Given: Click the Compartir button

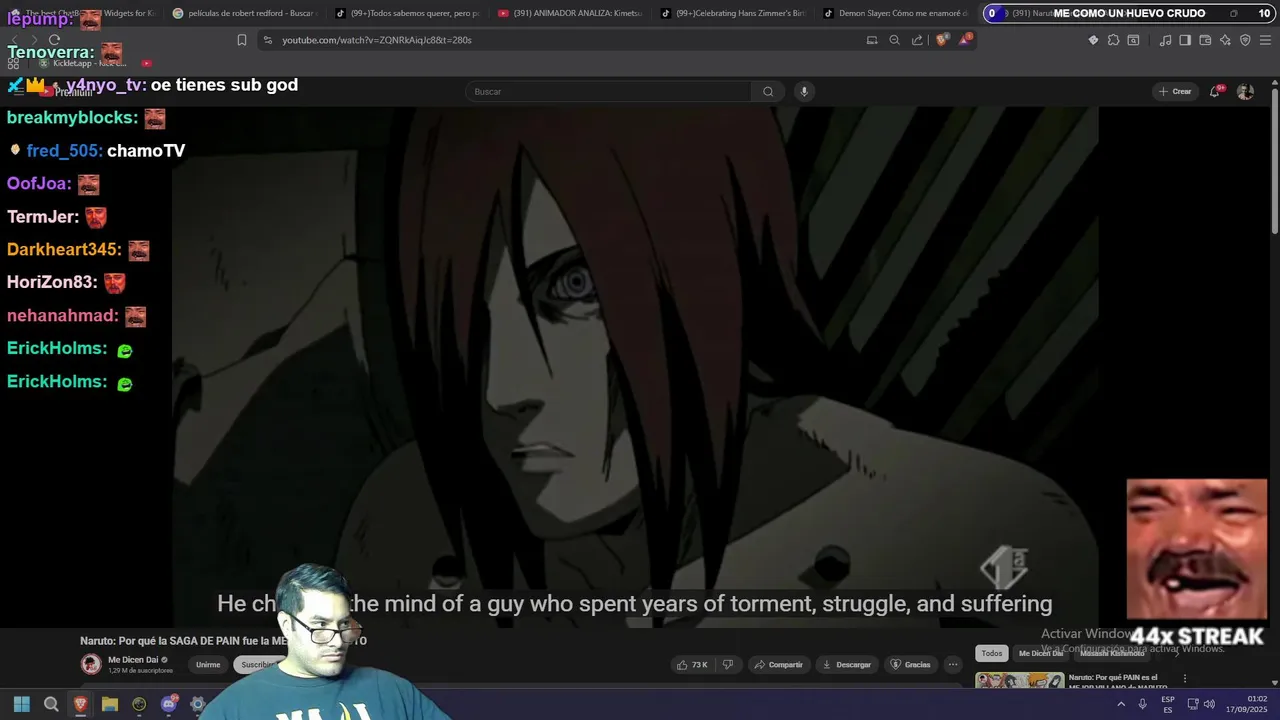Looking at the screenshot, I should (778, 664).
